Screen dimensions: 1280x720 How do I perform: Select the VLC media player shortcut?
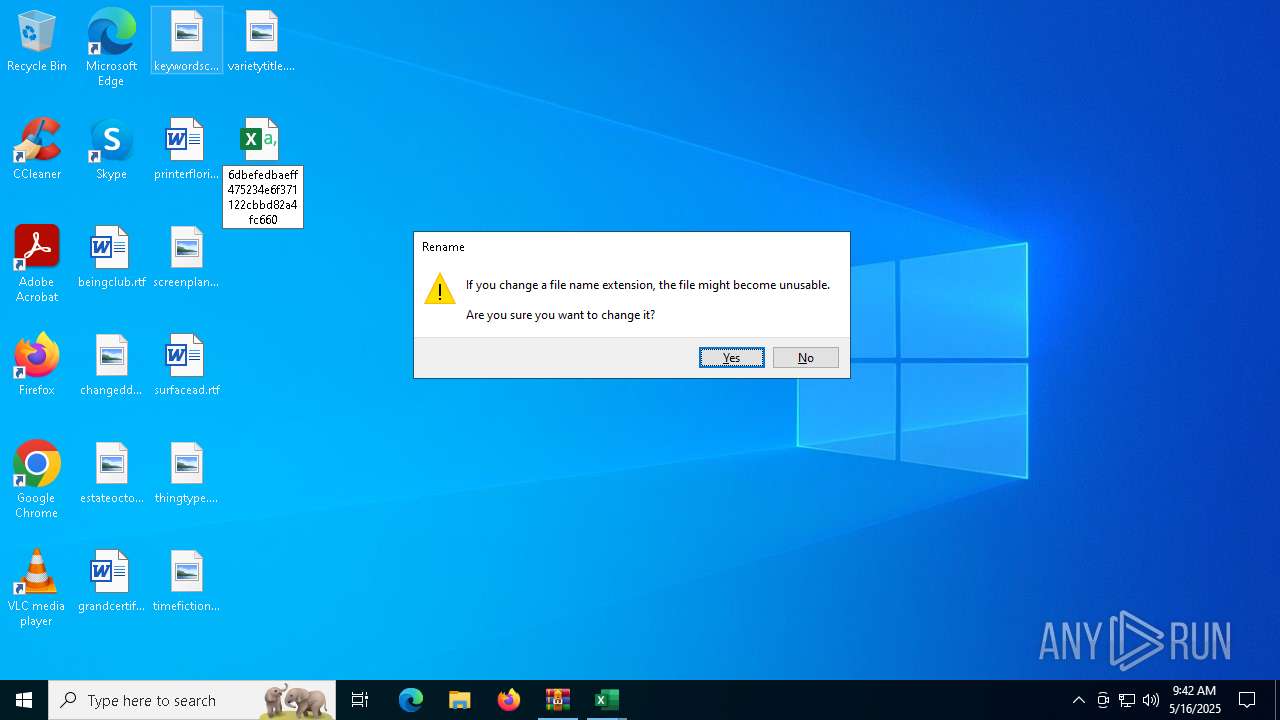pyautogui.click(x=37, y=588)
